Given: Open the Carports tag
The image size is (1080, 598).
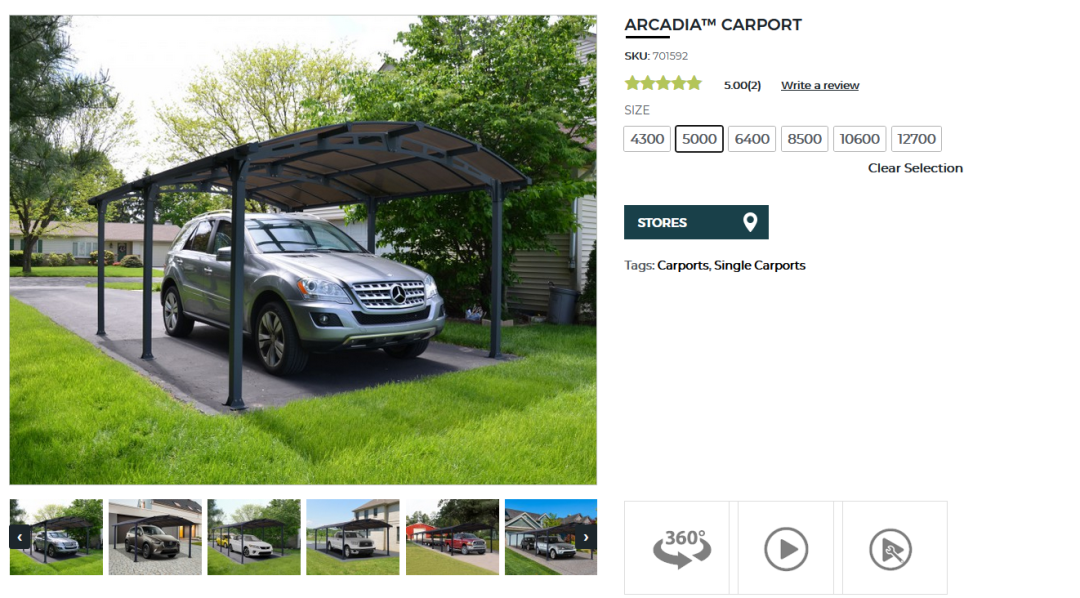Looking at the screenshot, I should [x=683, y=265].
